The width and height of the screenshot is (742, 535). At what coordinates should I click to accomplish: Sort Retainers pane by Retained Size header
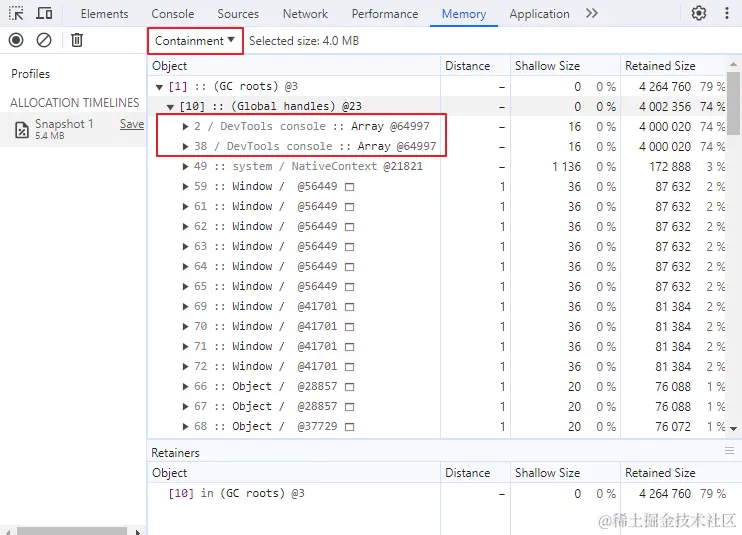pos(679,473)
